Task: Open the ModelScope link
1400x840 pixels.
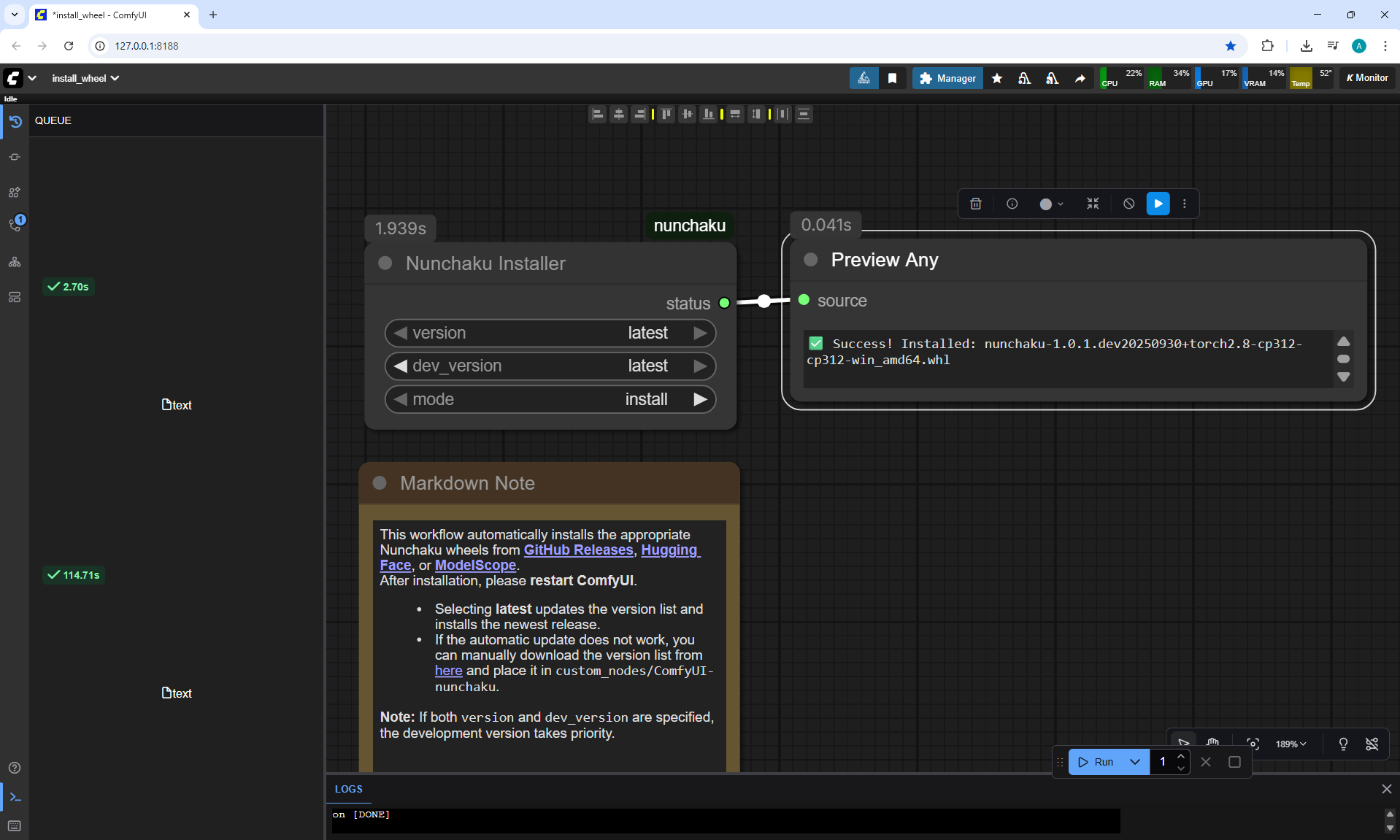Action: (x=475, y=565)
